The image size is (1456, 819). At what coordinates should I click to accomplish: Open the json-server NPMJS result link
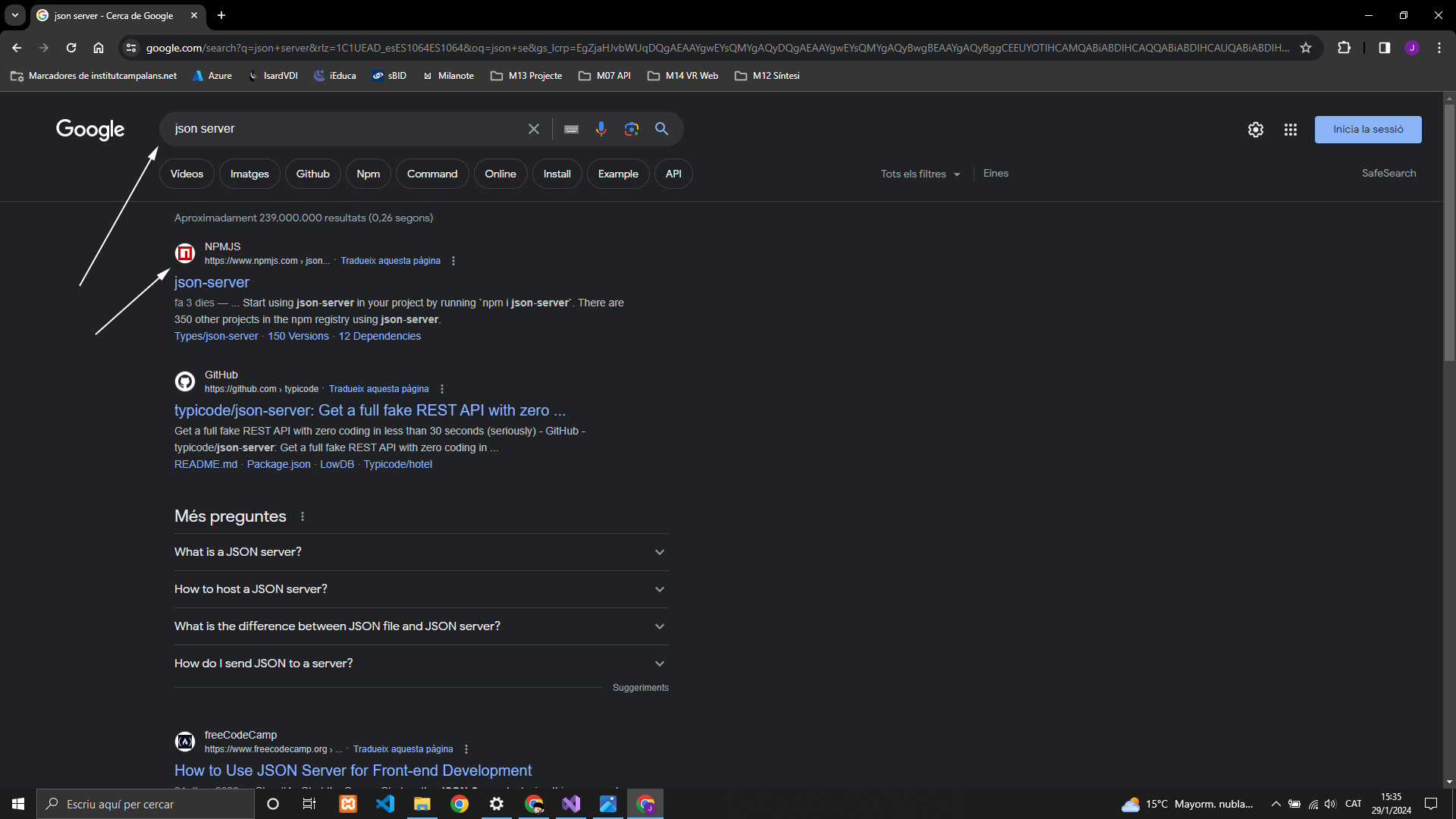point(212,282)
